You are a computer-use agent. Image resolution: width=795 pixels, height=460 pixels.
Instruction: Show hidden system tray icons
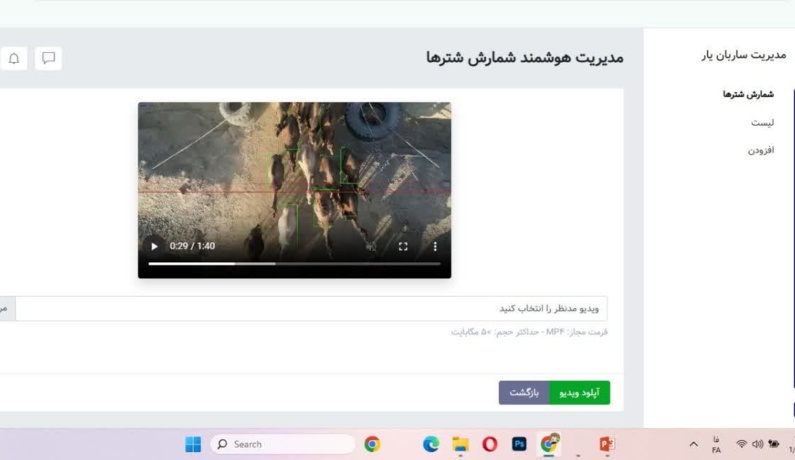point(694,444)
